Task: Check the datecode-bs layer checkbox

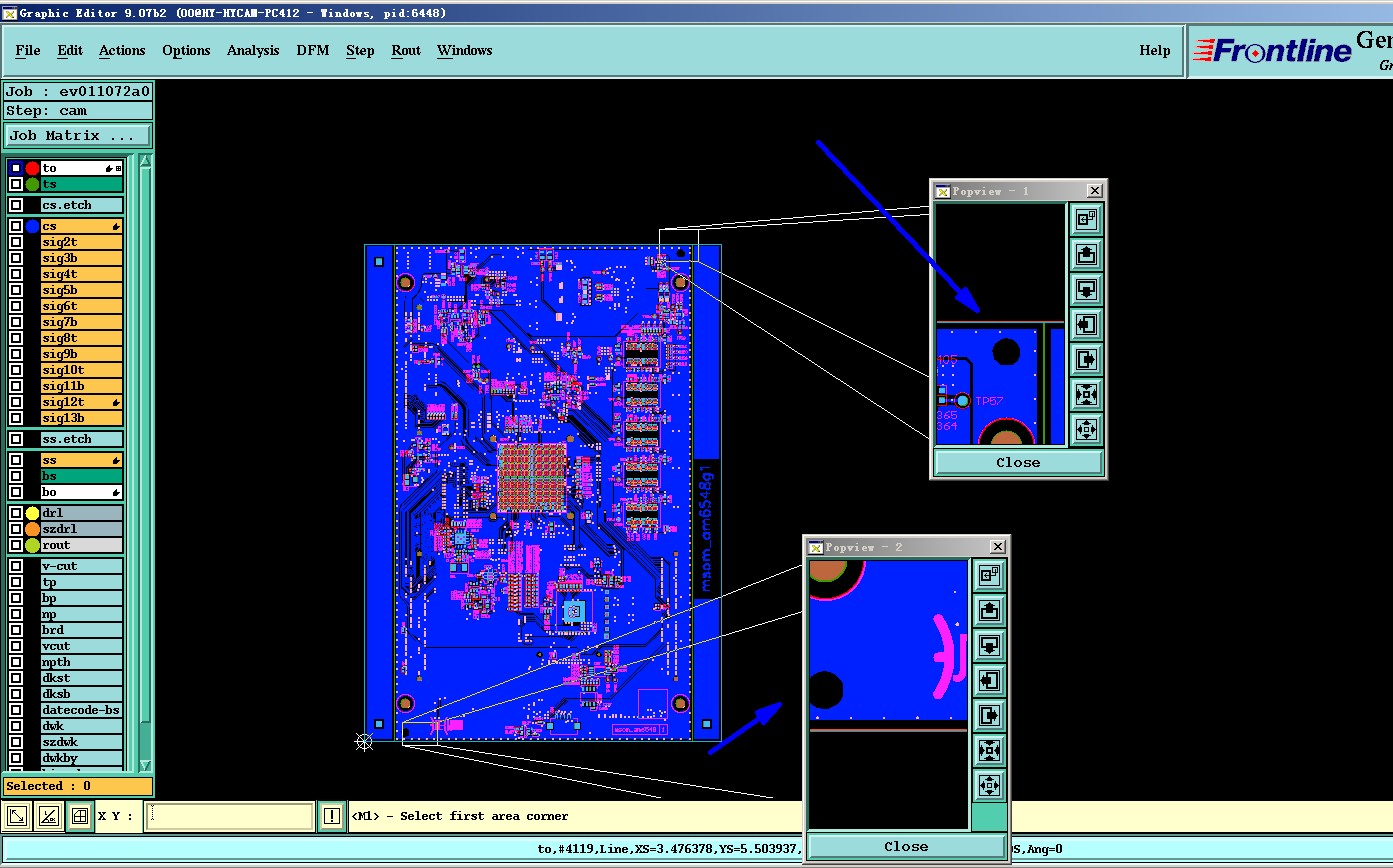Action: [16, 710]
